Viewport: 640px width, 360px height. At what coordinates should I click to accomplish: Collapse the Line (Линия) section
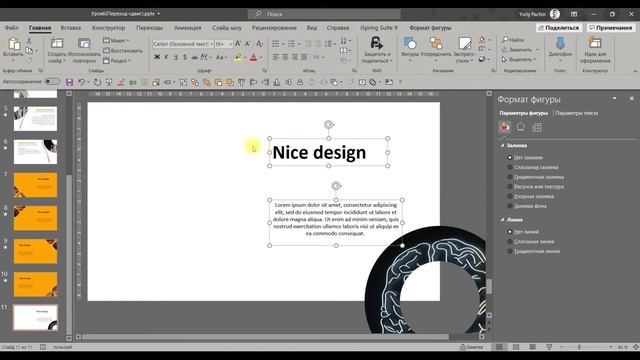tap(502, 220)
